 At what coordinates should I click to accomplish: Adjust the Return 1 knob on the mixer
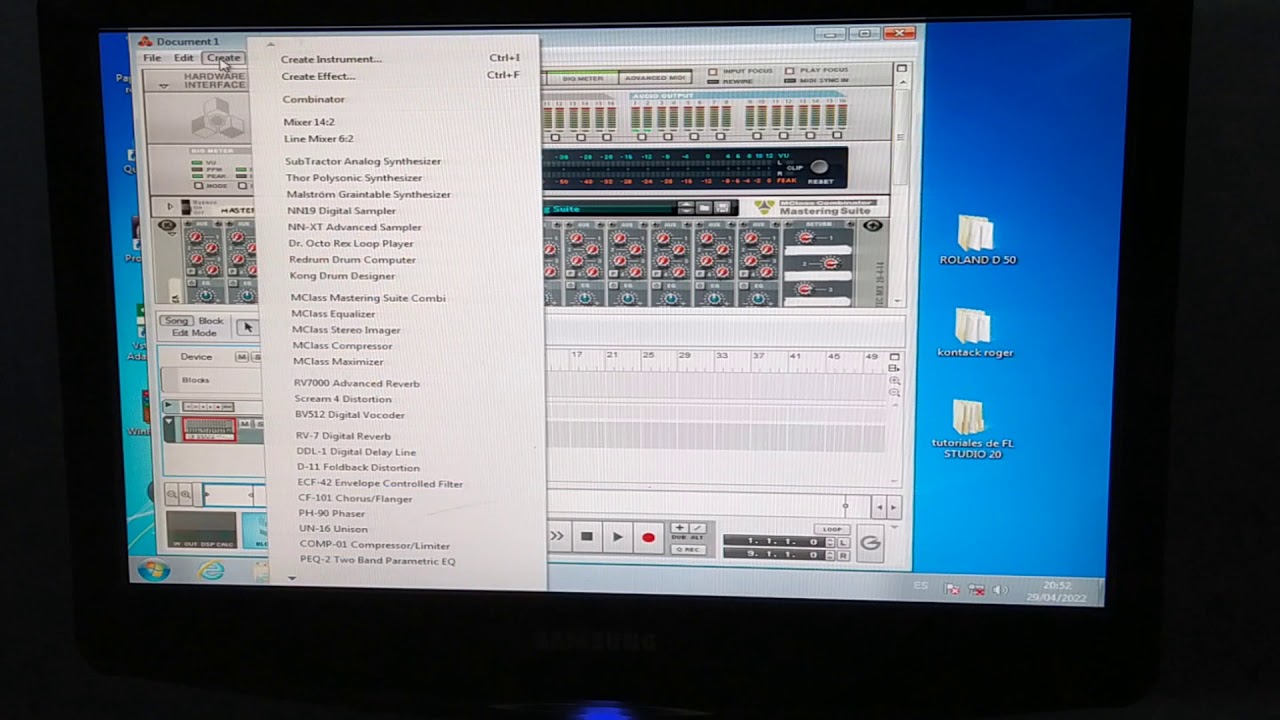(x=805, y=238)
